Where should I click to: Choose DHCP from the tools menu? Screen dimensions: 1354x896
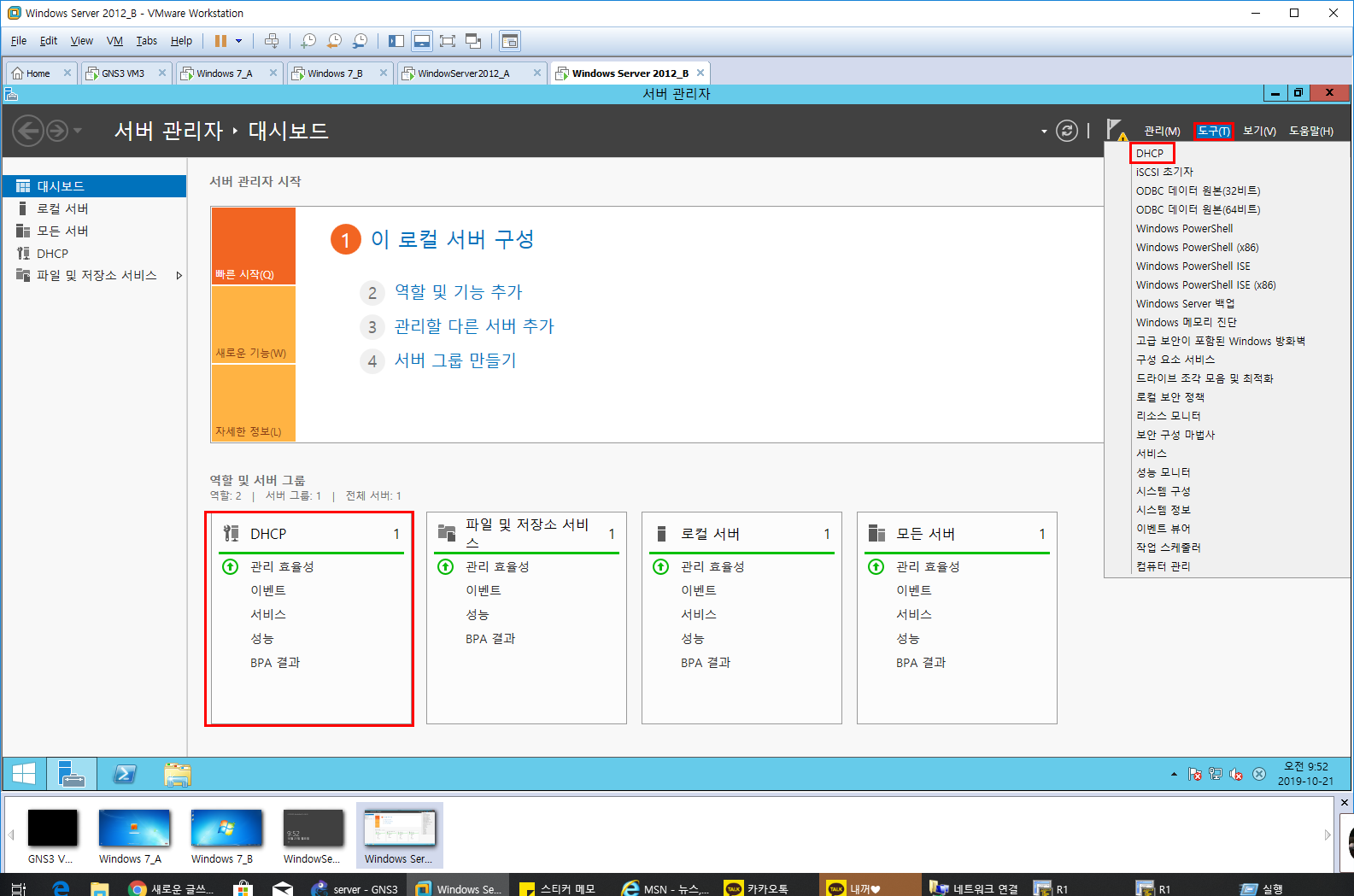pyautogui.click(x=1150, y=153)
